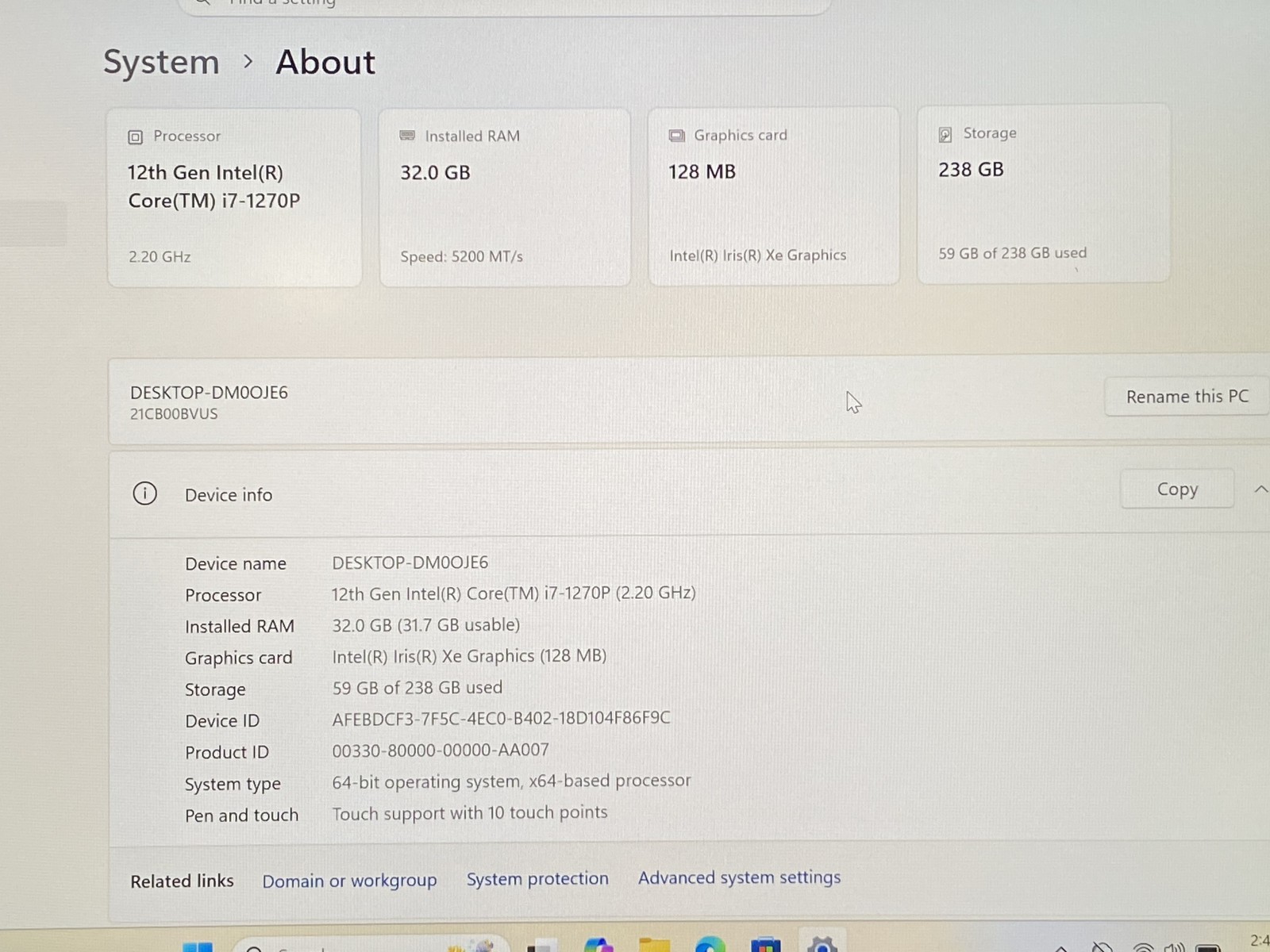1270x952 pixels.
Task: Open Advanced system settings link
Action: tap(739, 877)
